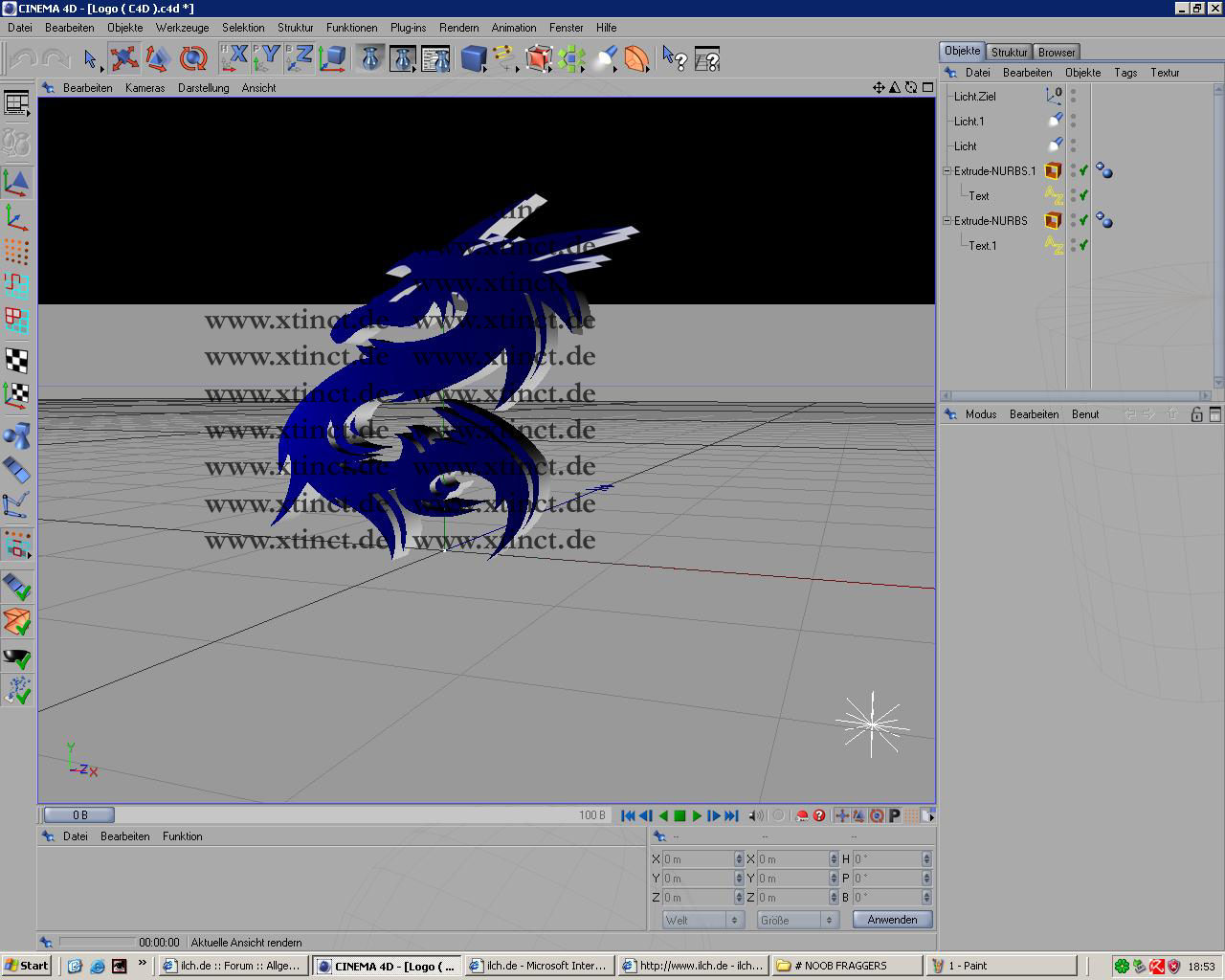Open Start menu
This screenshot has width=1225, height=980.
26,966
